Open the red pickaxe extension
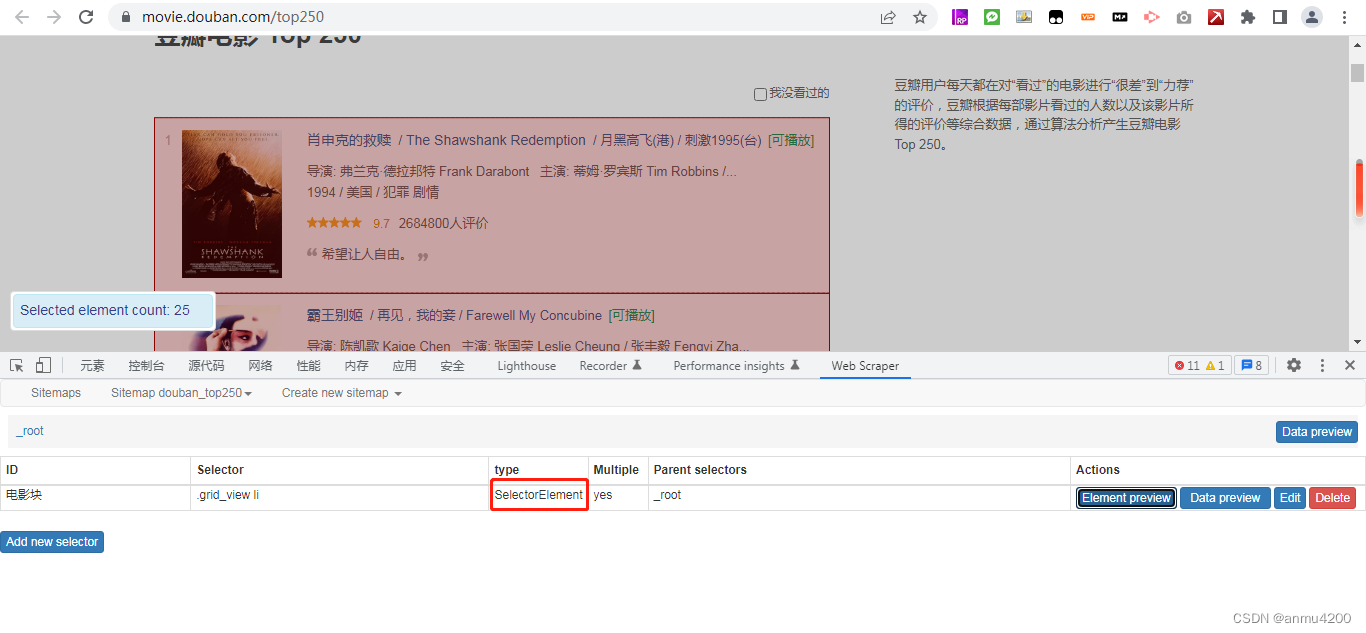Viewport: 1366px width, 633px height. click(1216, 17)
